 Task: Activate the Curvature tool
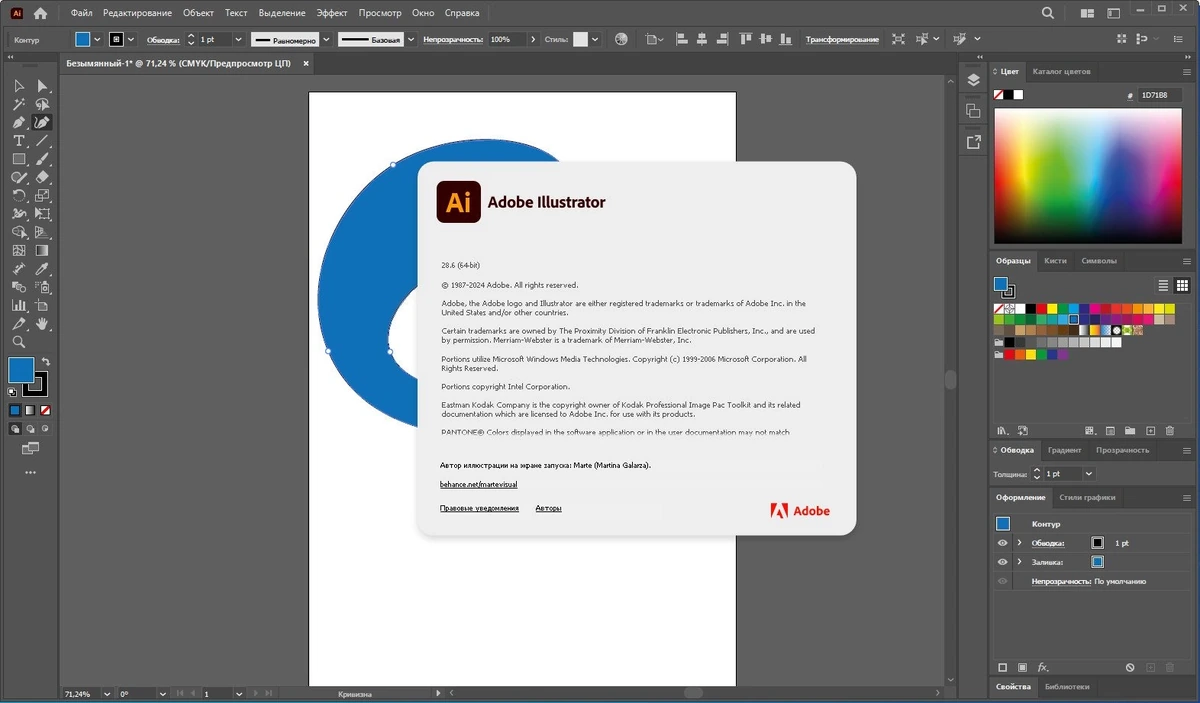point(42,122)
